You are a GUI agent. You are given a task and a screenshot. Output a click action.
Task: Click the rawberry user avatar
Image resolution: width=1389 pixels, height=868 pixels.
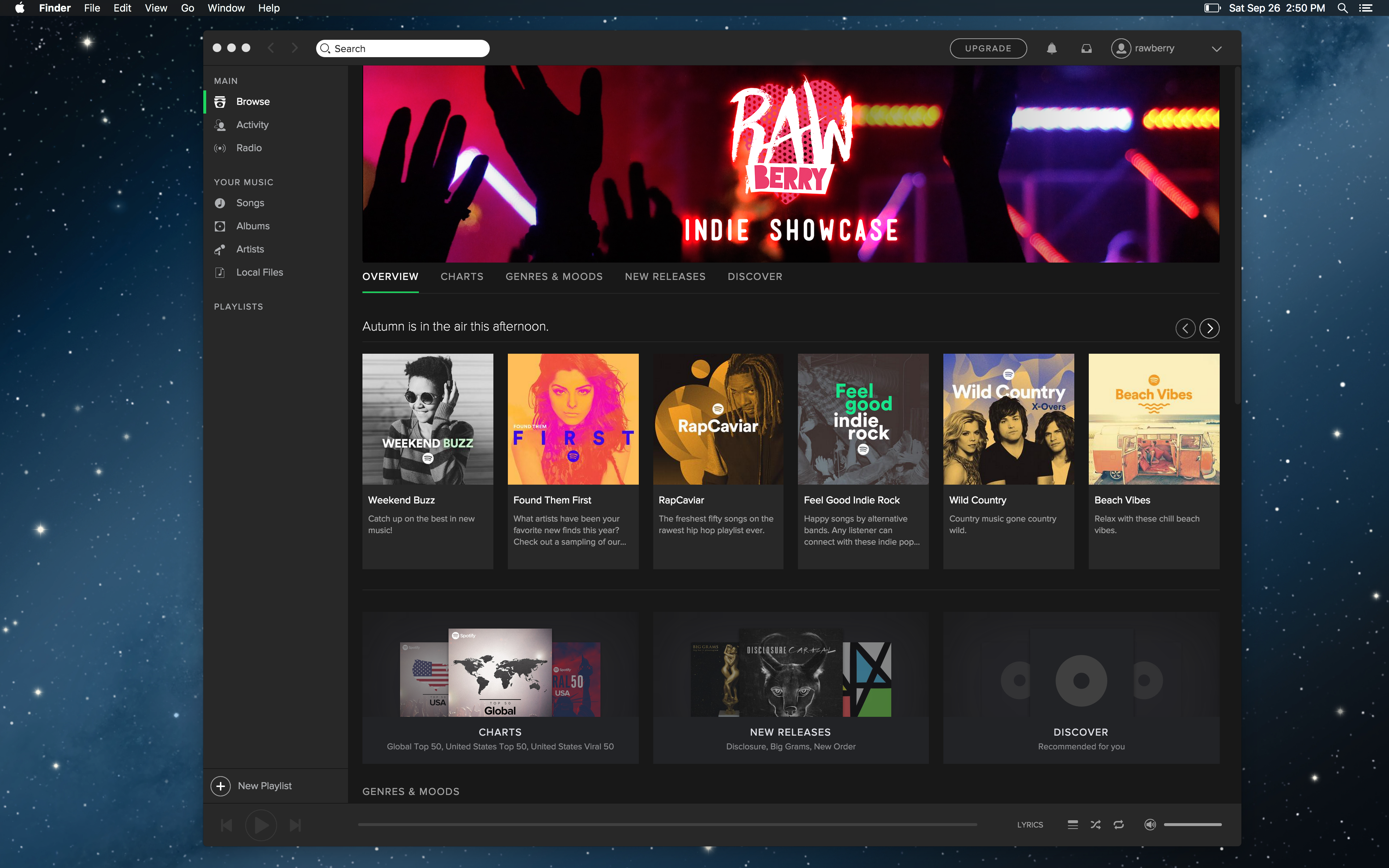[x=1121, y=48]
